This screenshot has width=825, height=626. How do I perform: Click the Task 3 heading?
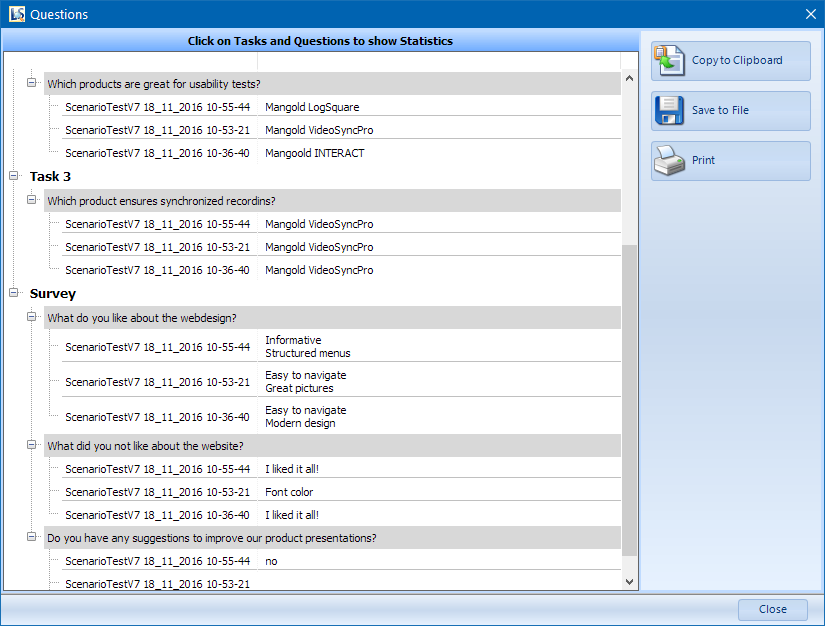pos(50,176)
